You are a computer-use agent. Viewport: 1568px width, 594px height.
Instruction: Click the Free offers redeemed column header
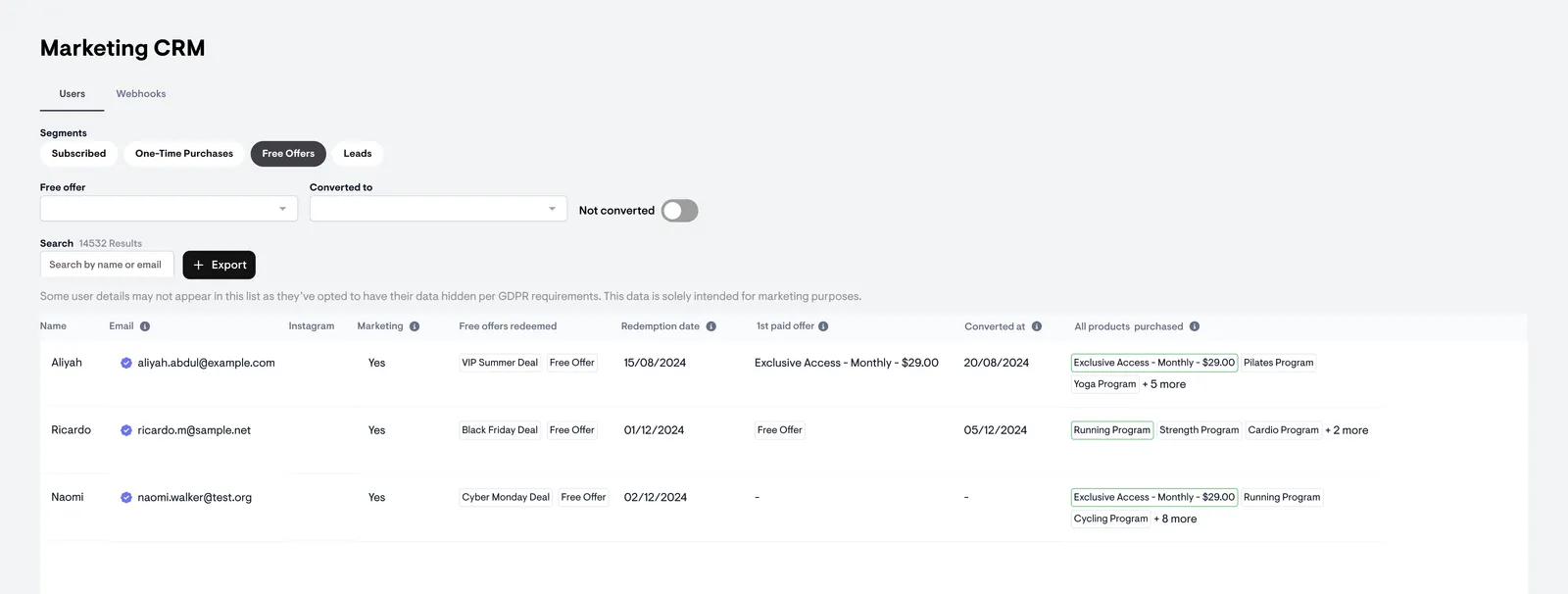pos(508,326)
